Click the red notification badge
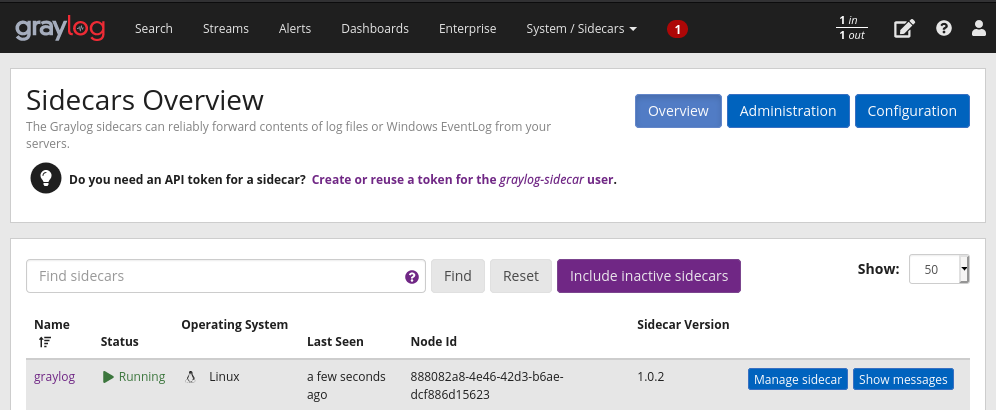 point(677,29)
